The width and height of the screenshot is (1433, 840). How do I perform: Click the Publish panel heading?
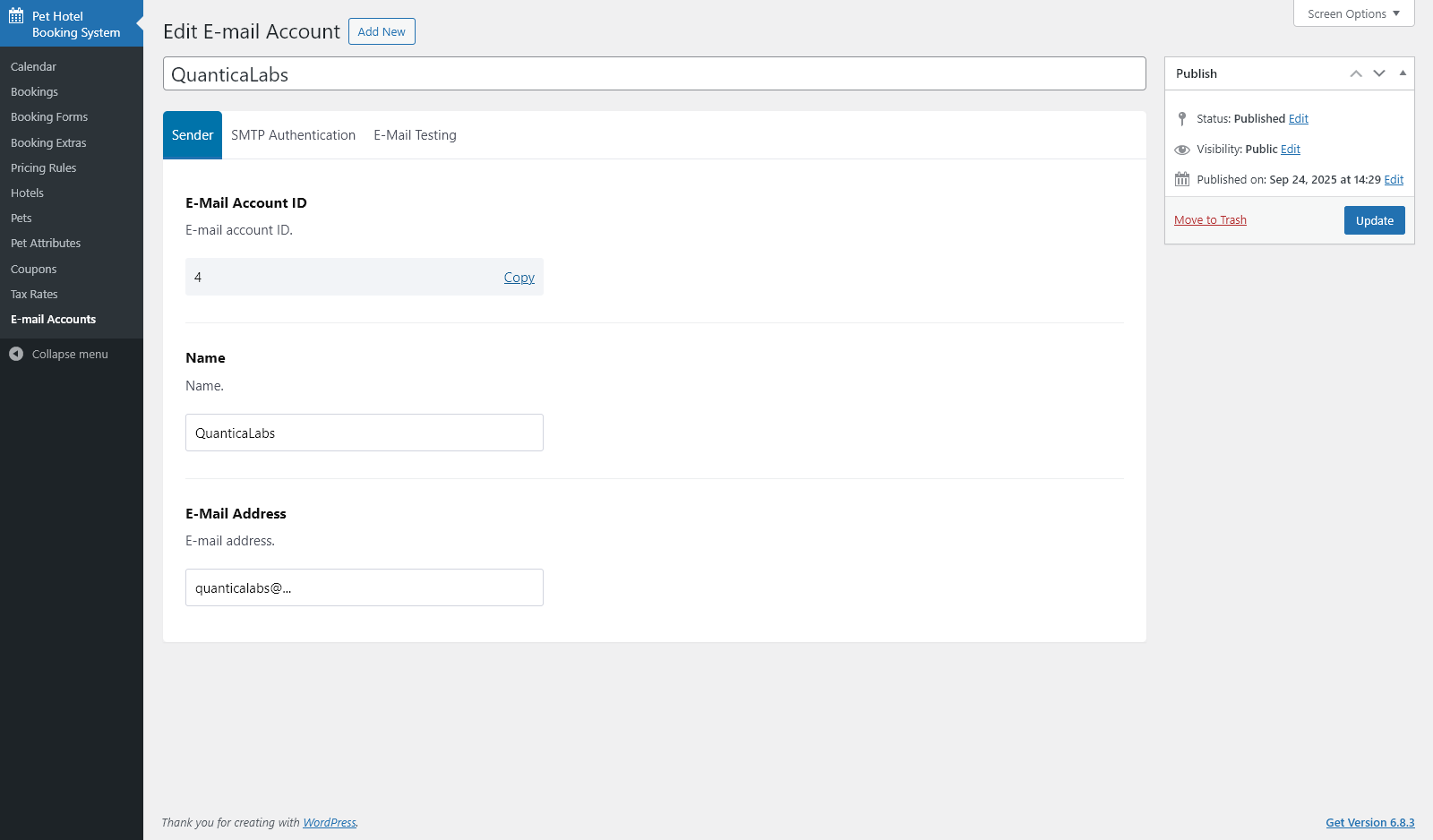click(x=1197, y=73)
